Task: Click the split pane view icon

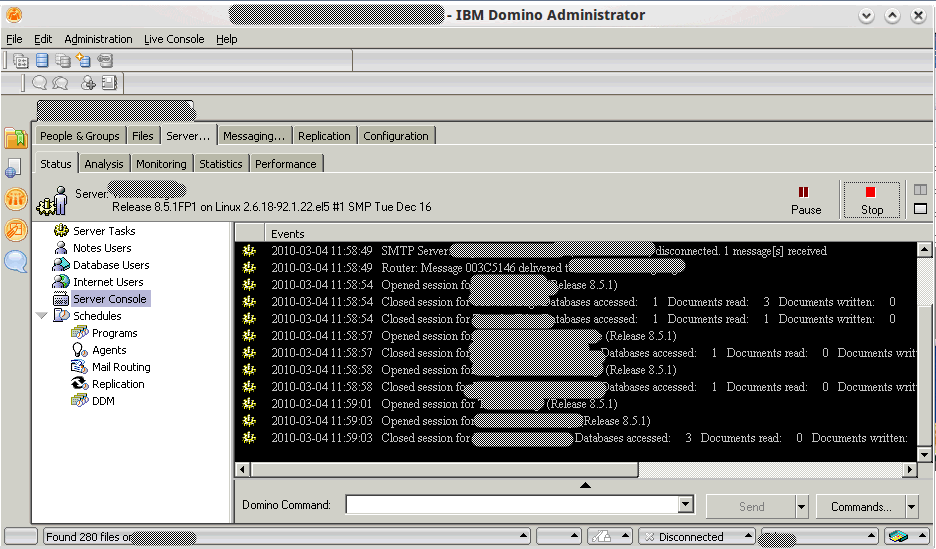Action: (x=920, y=189)
